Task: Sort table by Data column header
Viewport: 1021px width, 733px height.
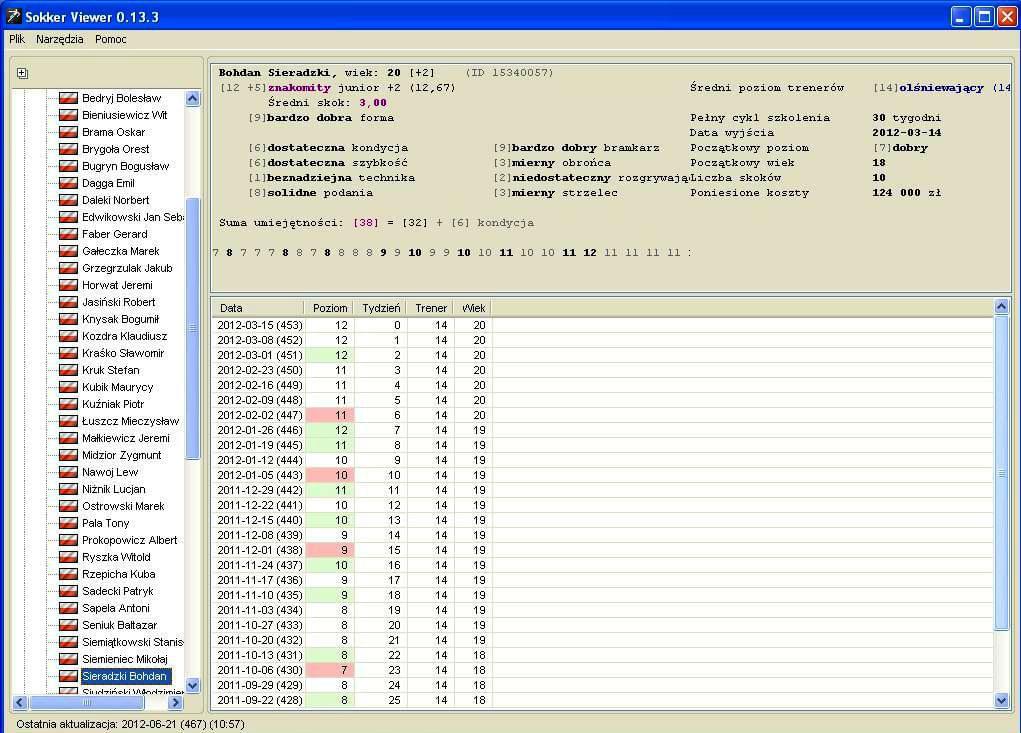Action: [258, 308]
